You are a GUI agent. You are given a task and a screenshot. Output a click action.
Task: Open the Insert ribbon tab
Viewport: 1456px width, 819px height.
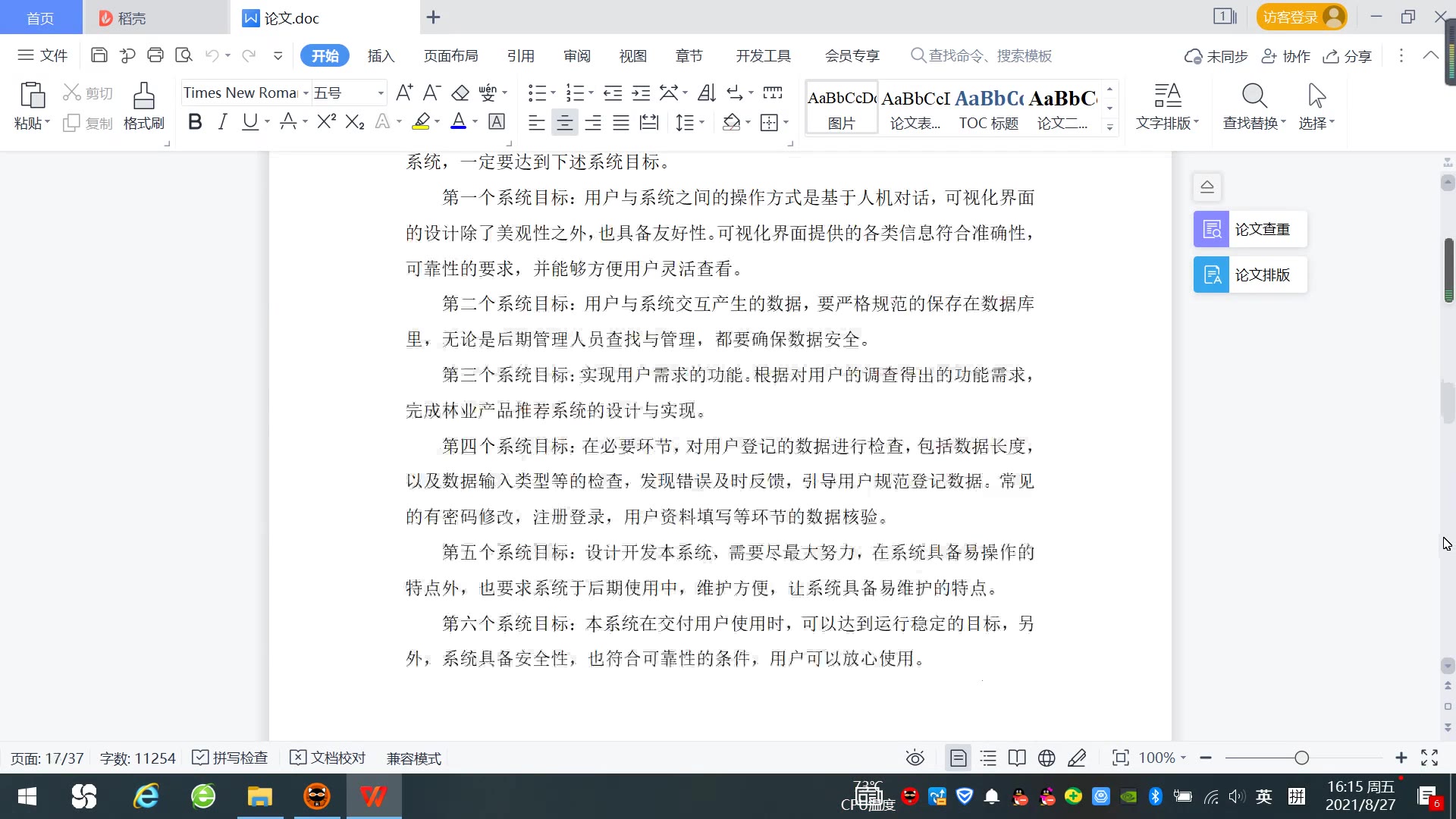point(381,55)
